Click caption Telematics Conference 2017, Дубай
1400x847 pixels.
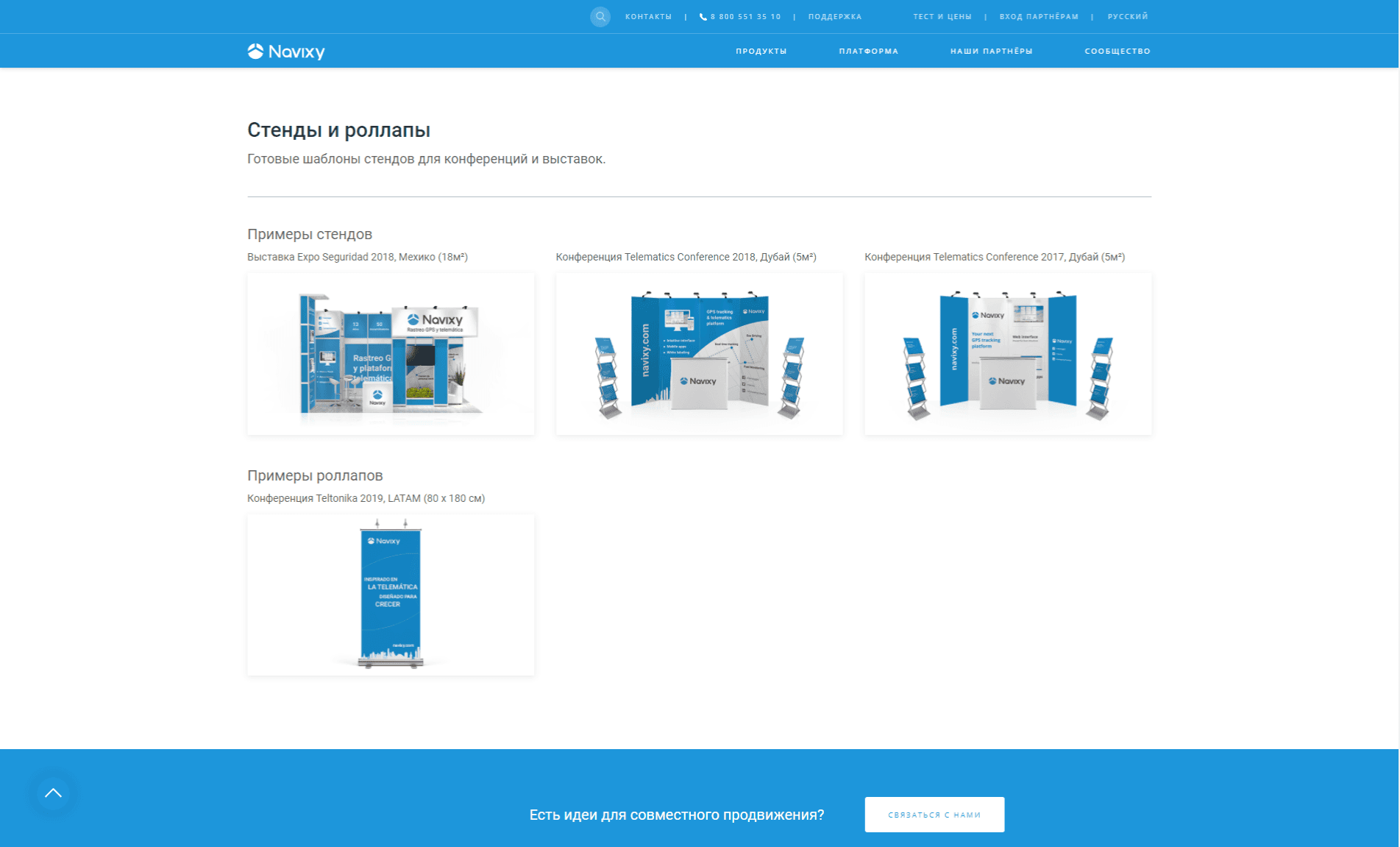[995, 257]
